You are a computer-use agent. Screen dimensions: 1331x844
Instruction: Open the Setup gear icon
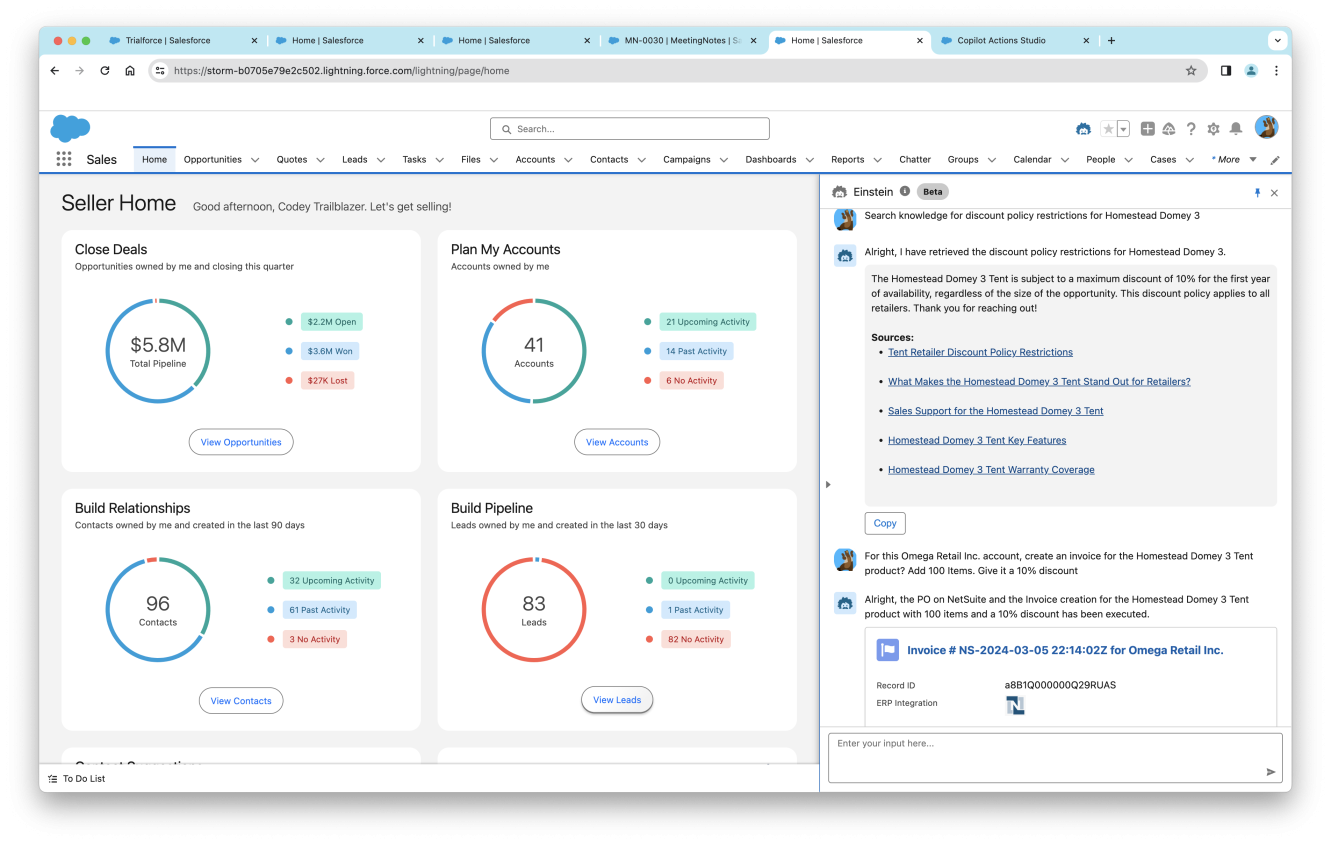[1213, 129]
